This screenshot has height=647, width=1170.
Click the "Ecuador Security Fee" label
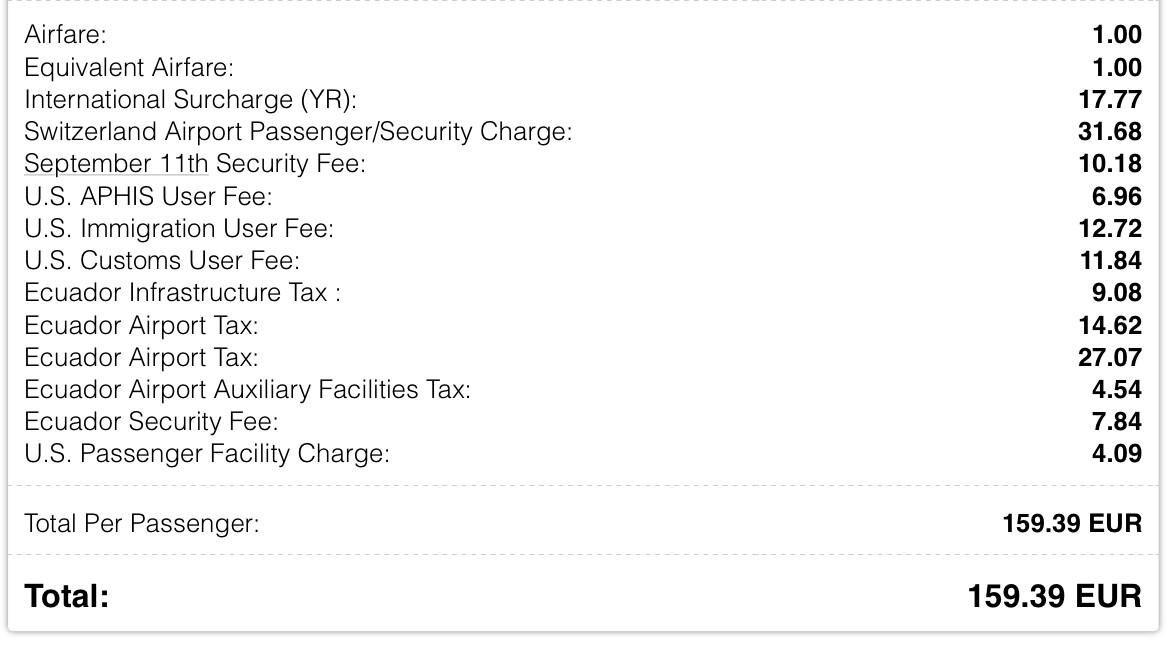point(151,421)
